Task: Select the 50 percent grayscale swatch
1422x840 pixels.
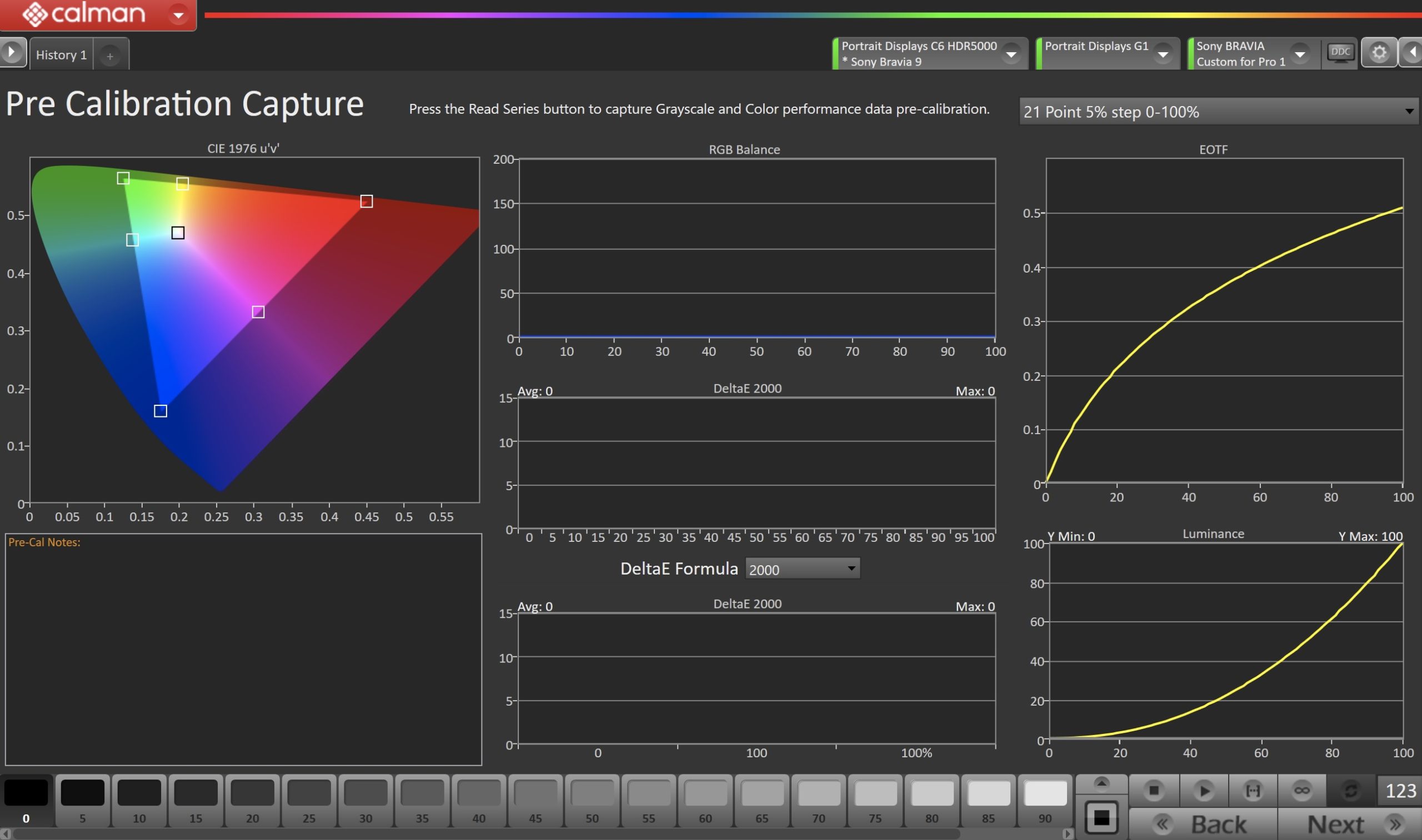Action: [x=592, y=799]
